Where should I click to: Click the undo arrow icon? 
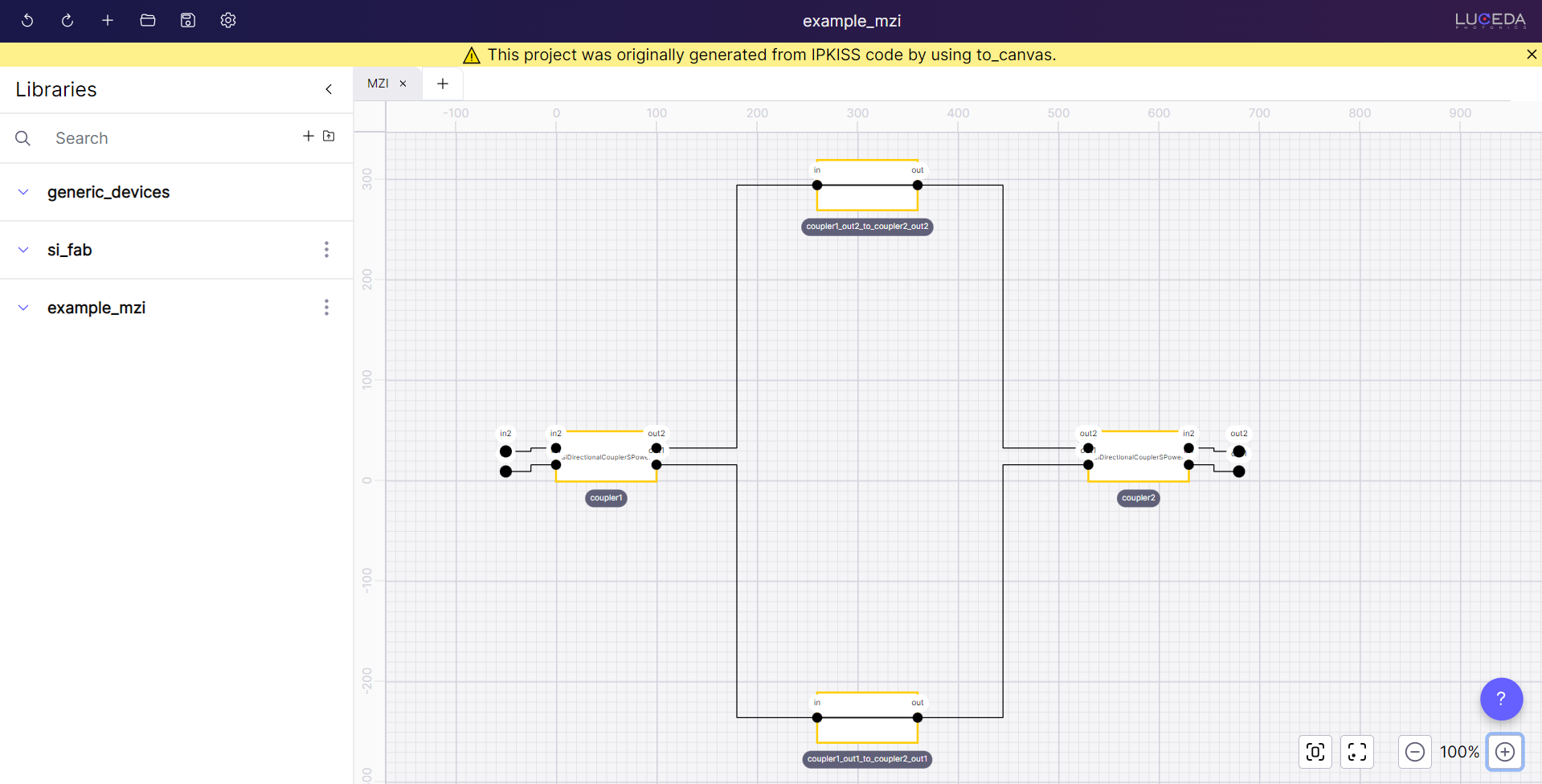(x=27, y=21)
